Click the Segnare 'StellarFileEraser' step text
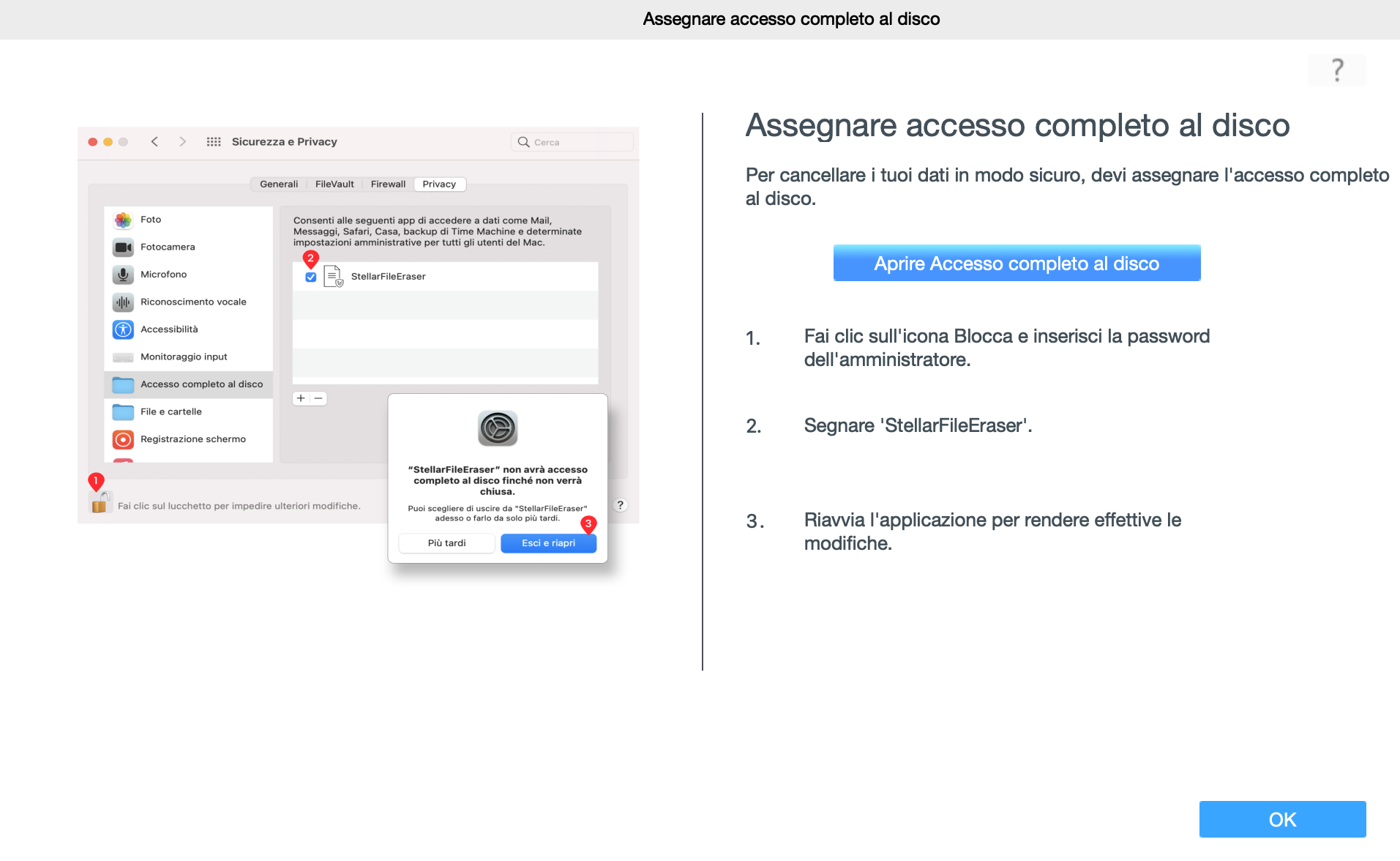 (x=918, y=425)
